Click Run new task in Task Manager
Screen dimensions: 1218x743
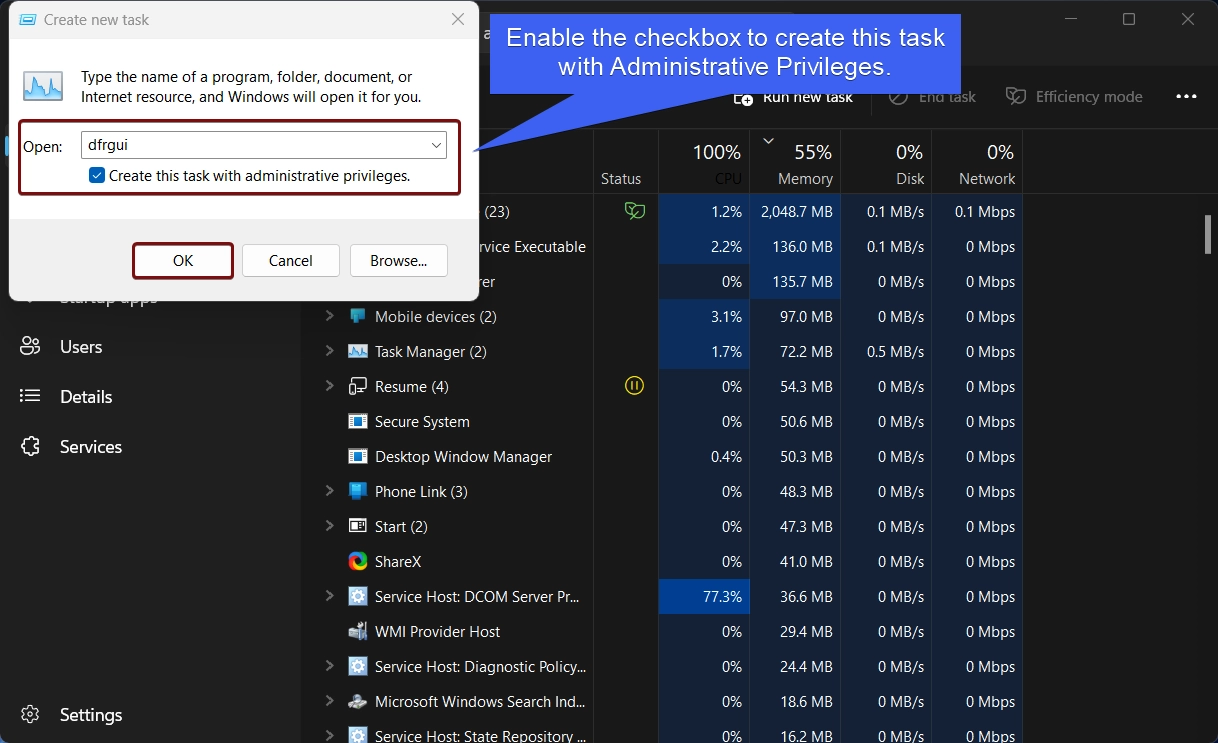pos(794,97)
